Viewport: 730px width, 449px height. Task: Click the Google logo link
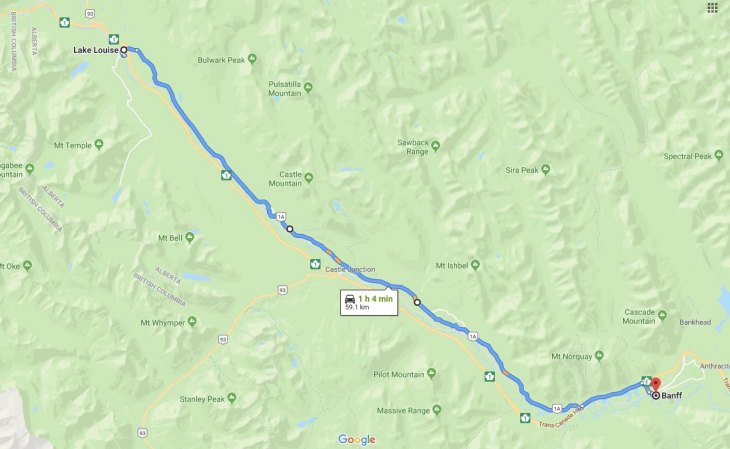coord(357,439)
